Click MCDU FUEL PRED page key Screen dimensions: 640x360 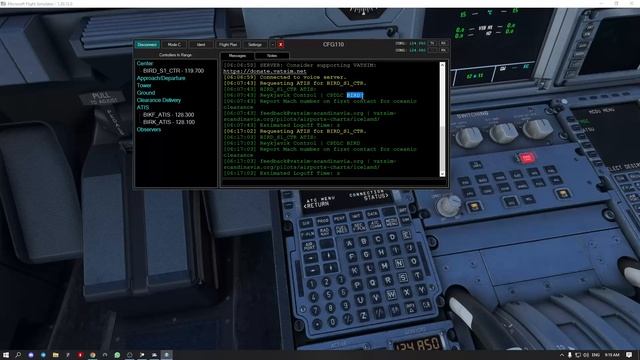point(341,229)
